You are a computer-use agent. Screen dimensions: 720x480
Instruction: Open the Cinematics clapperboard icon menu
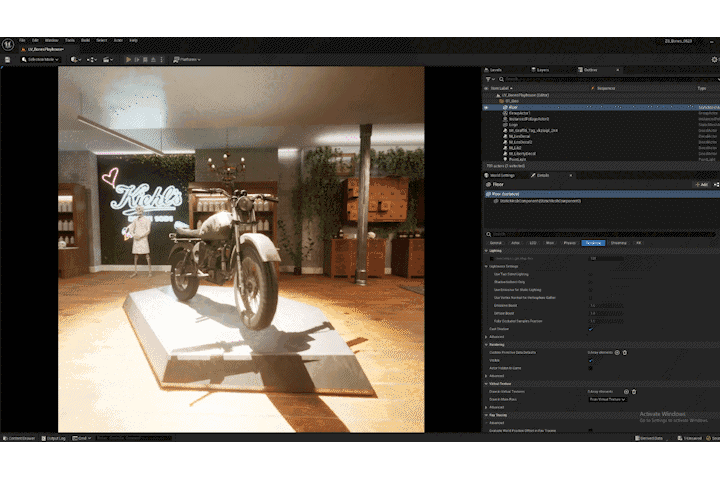(108, 60)
